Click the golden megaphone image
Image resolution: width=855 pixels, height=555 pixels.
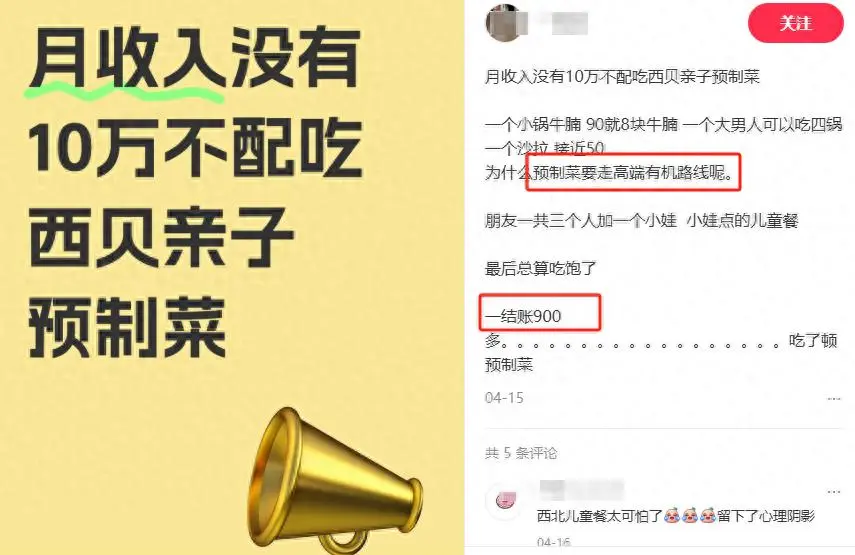click(x=333, y=480)
